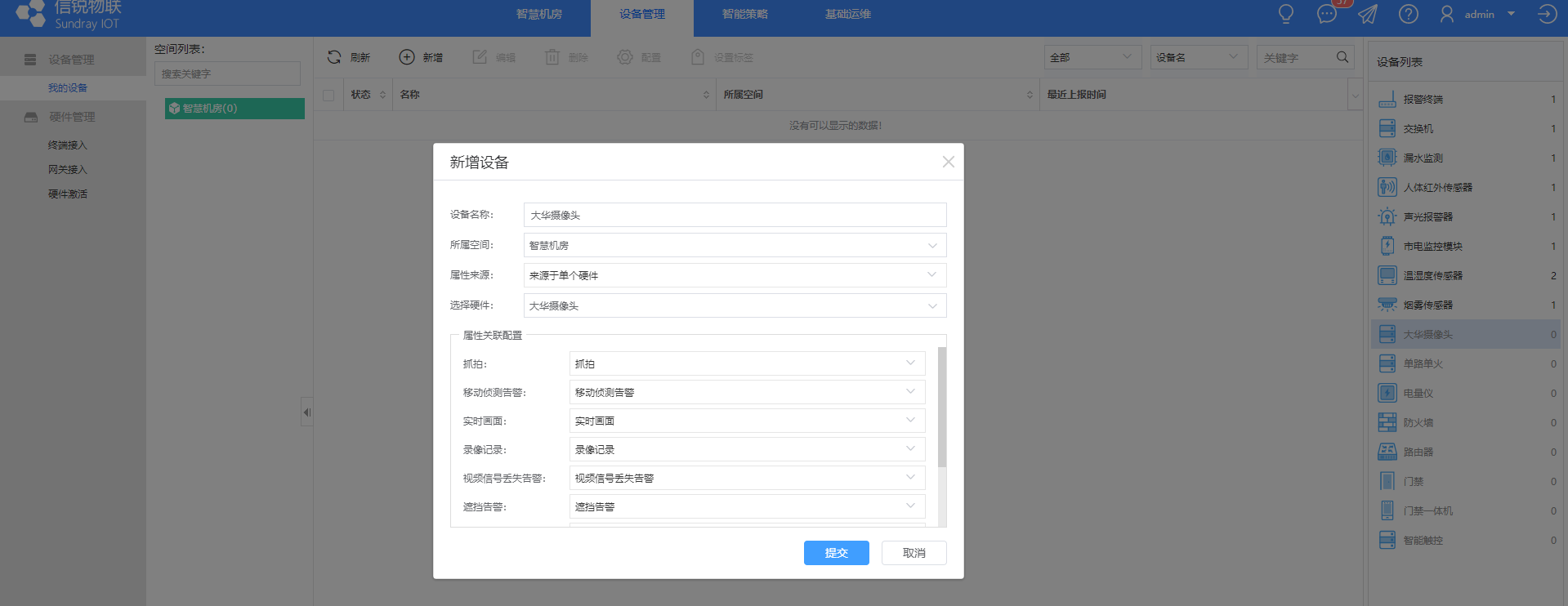
Task: Select 智慧机房(0) space tree node
Action: [235, 108]
